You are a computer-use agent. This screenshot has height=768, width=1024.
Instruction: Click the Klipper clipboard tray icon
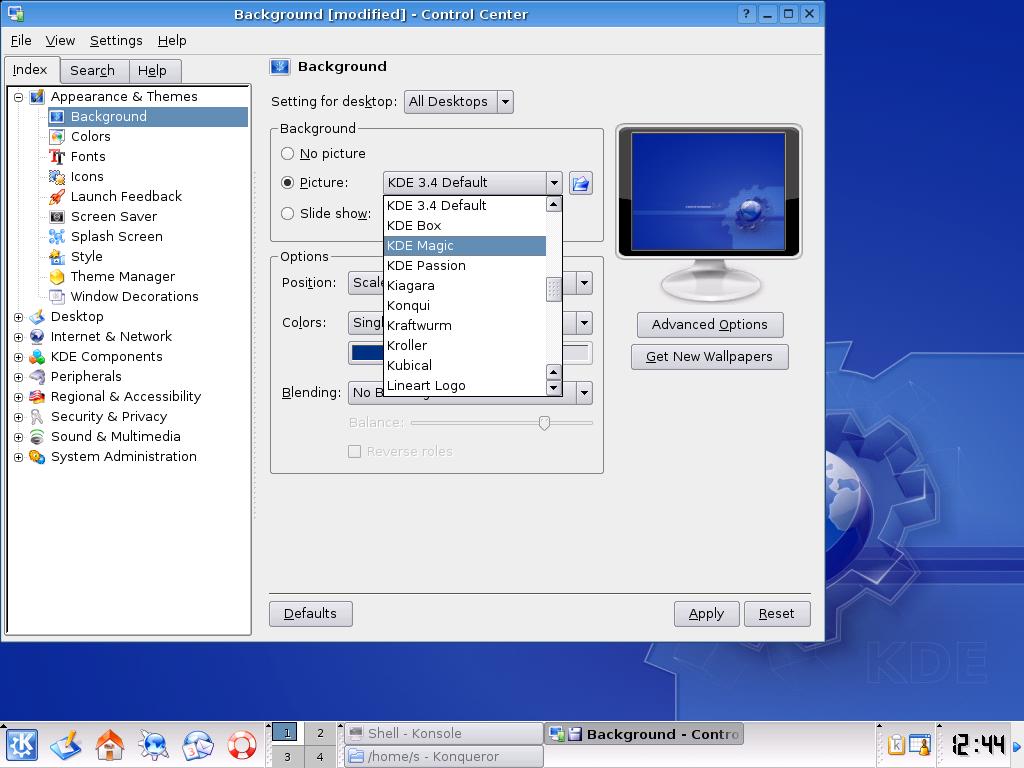point(896,745)
